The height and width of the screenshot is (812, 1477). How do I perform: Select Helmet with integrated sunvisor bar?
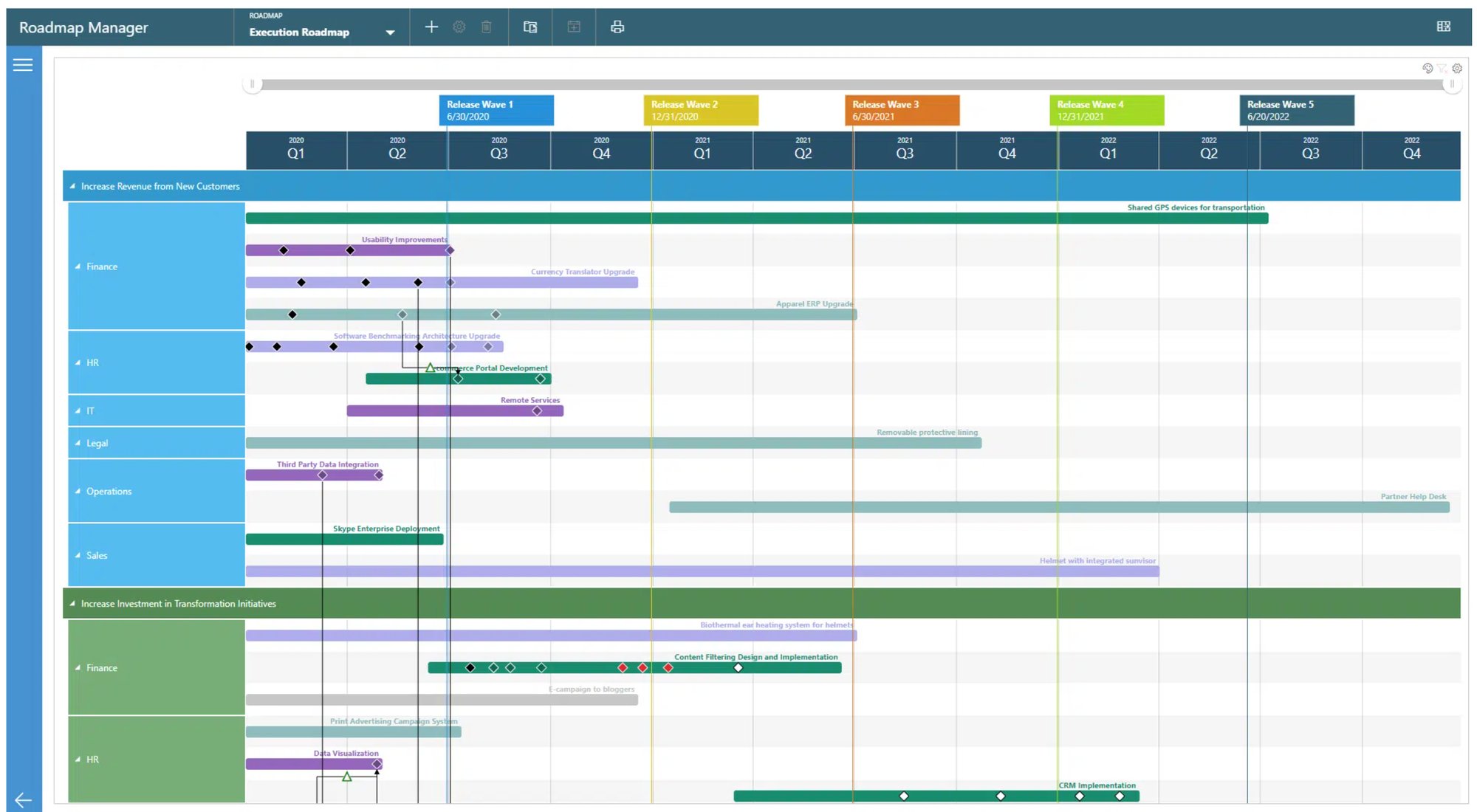tap(702, 571)
